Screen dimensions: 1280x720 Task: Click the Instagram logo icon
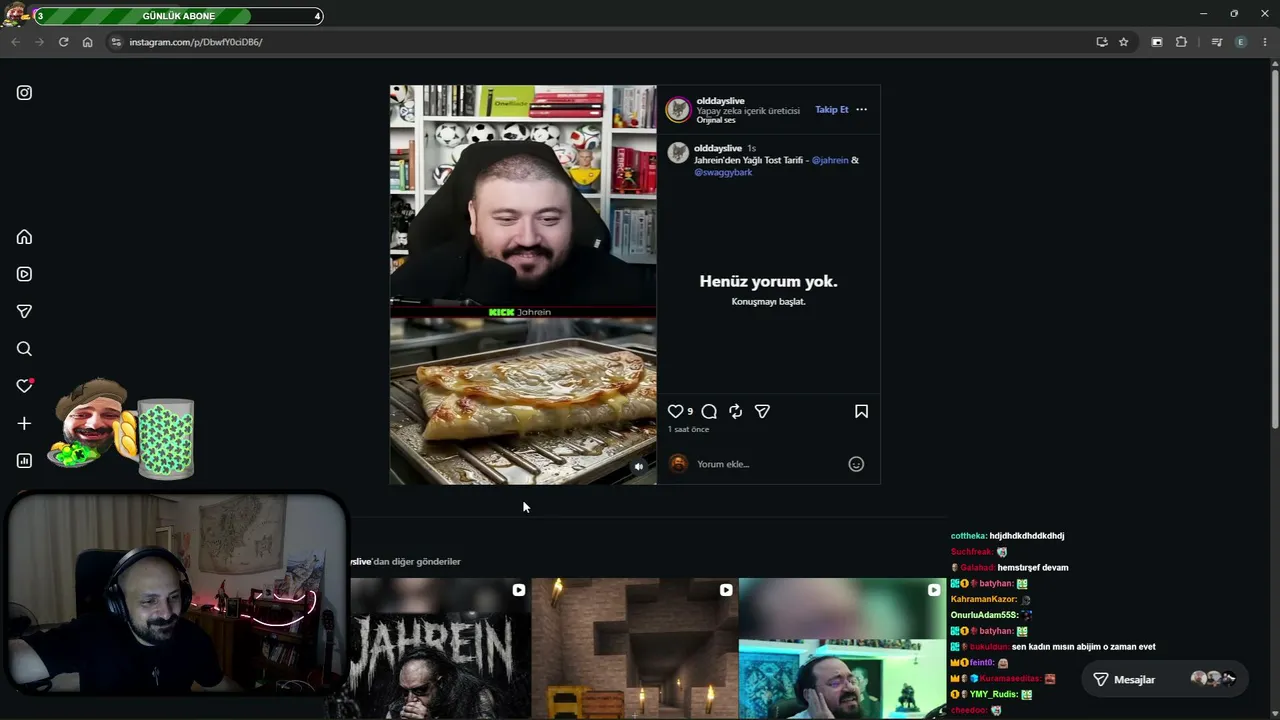[x=24, y=93]
